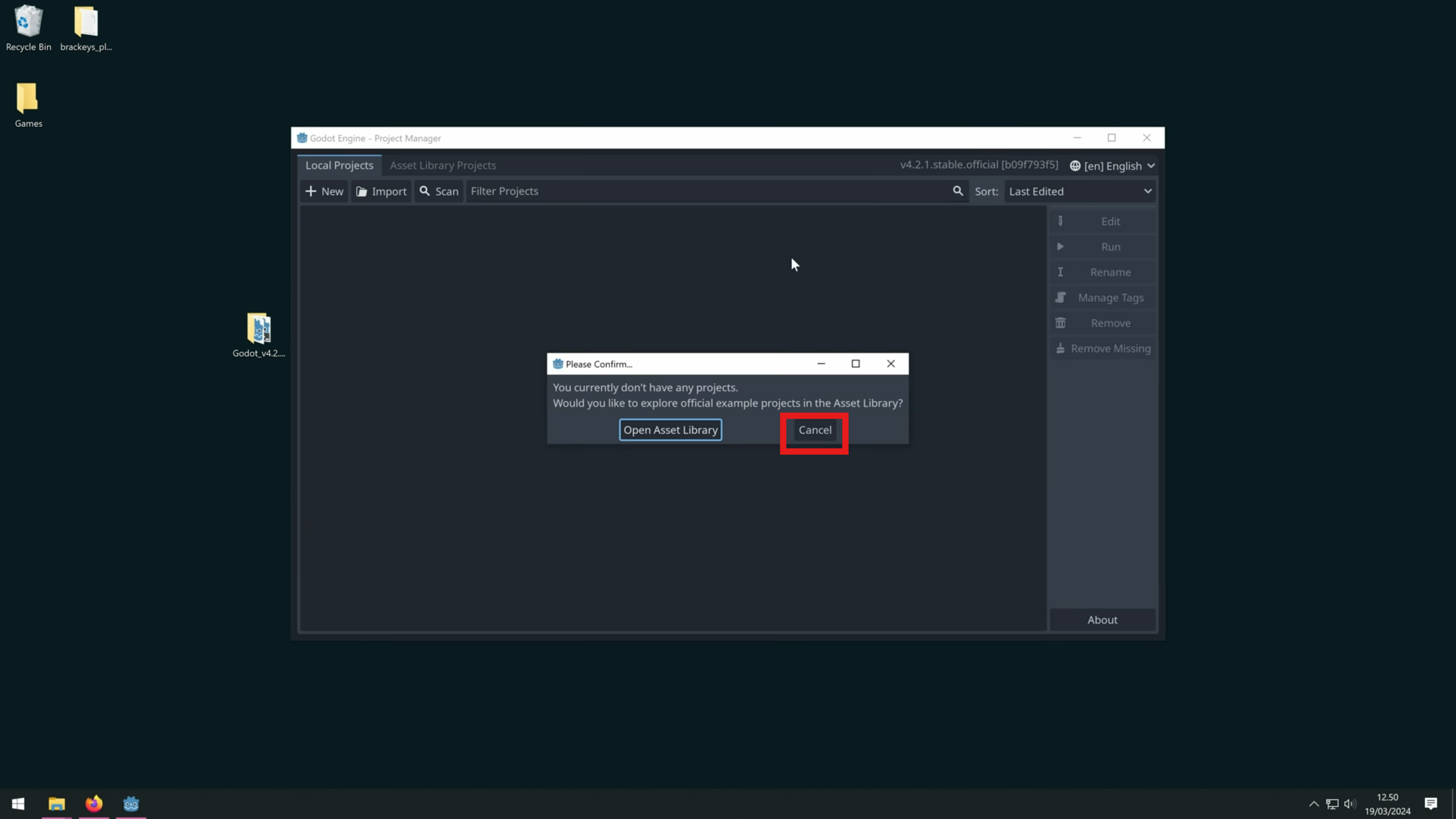The width and height of the screenshot is (1456, 819).
Task: Click the Recycle Bin desktop icon
Action: pyautogui.click(x=28, y=23)
